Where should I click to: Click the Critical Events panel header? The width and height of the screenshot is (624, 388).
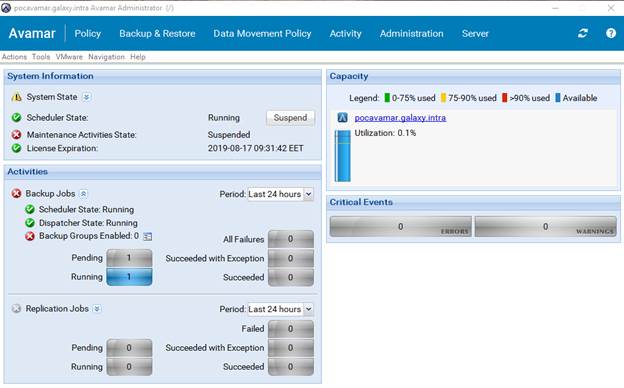click(x=474, y=202)
